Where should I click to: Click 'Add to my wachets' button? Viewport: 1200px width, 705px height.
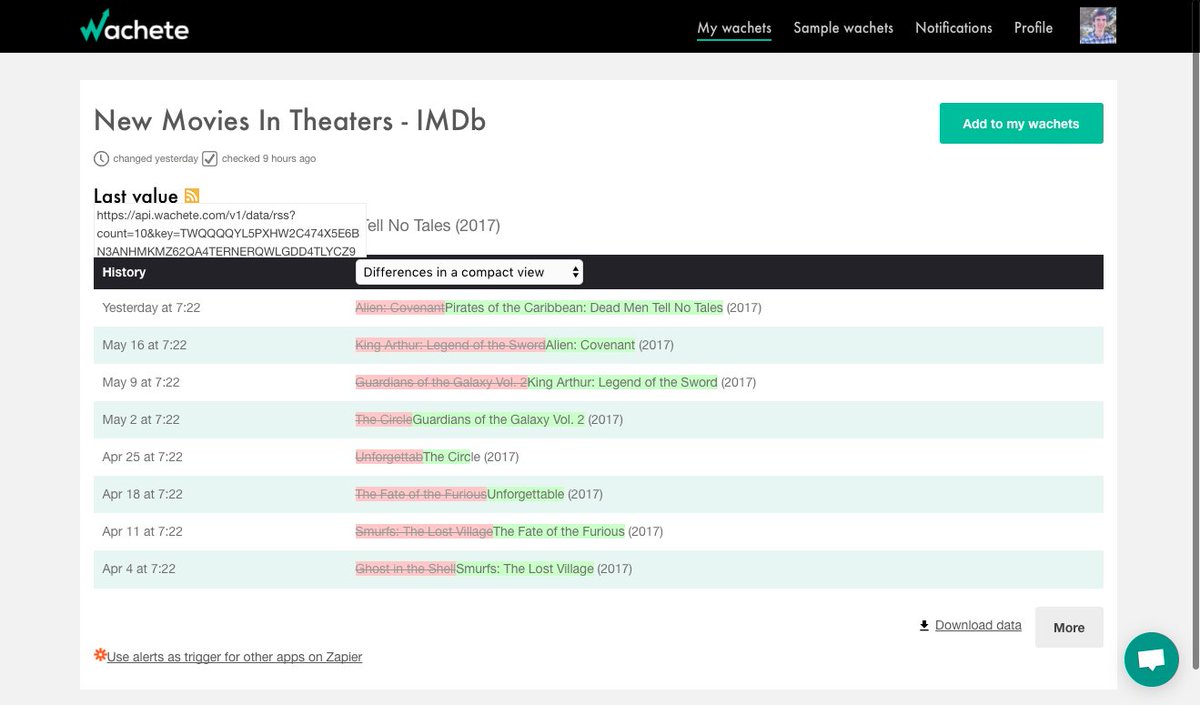point(1021,124)
